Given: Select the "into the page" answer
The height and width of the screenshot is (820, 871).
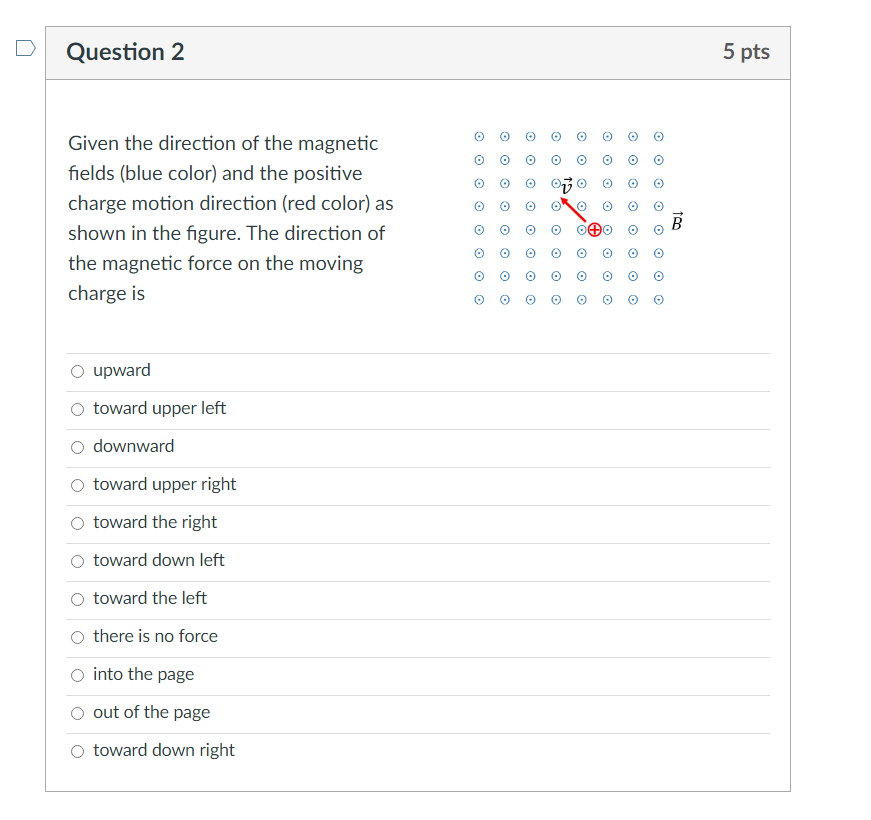Looking at the screenshot, I should coord(77,675).
